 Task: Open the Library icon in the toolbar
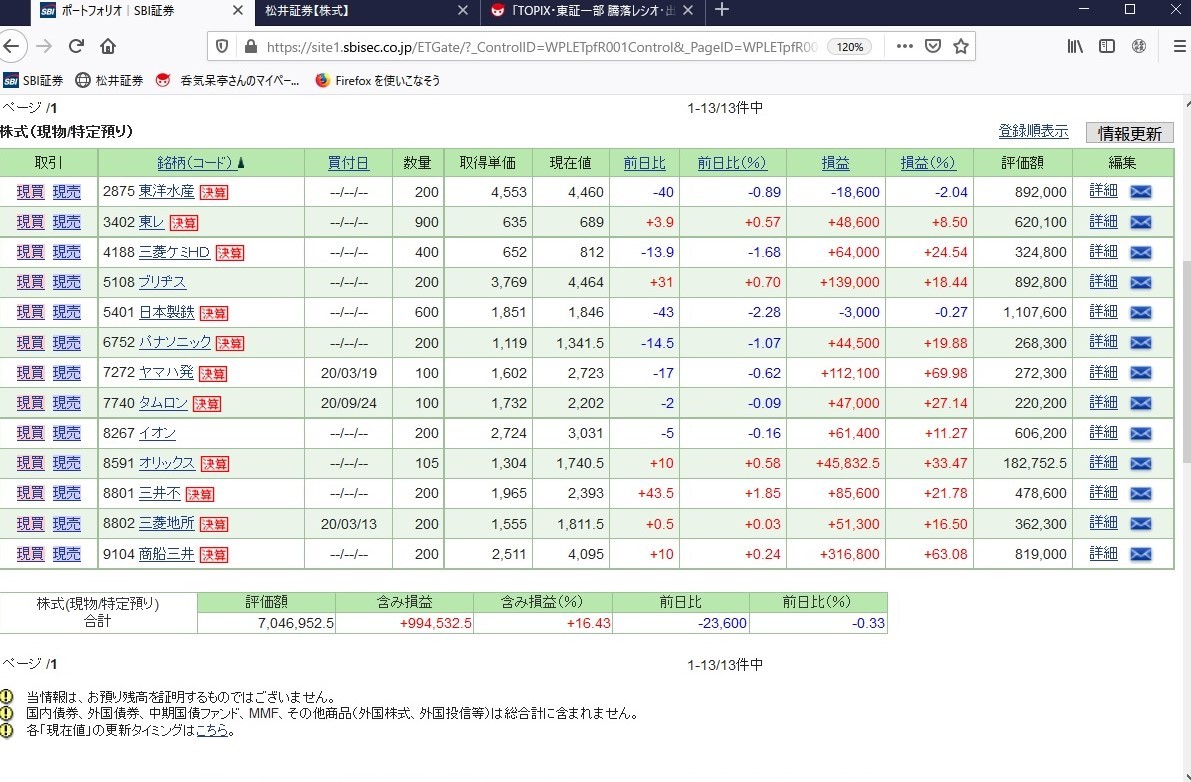click(1075, 46)
